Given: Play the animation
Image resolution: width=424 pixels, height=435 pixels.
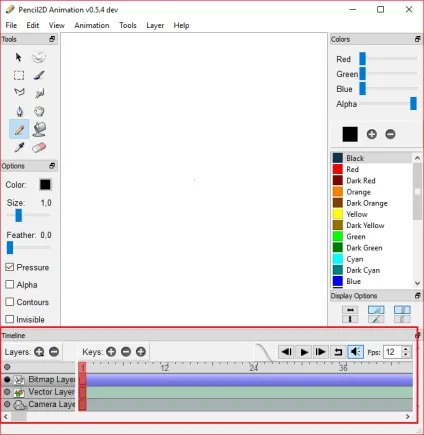Looking at the screenshot, I should click(304, 352).
